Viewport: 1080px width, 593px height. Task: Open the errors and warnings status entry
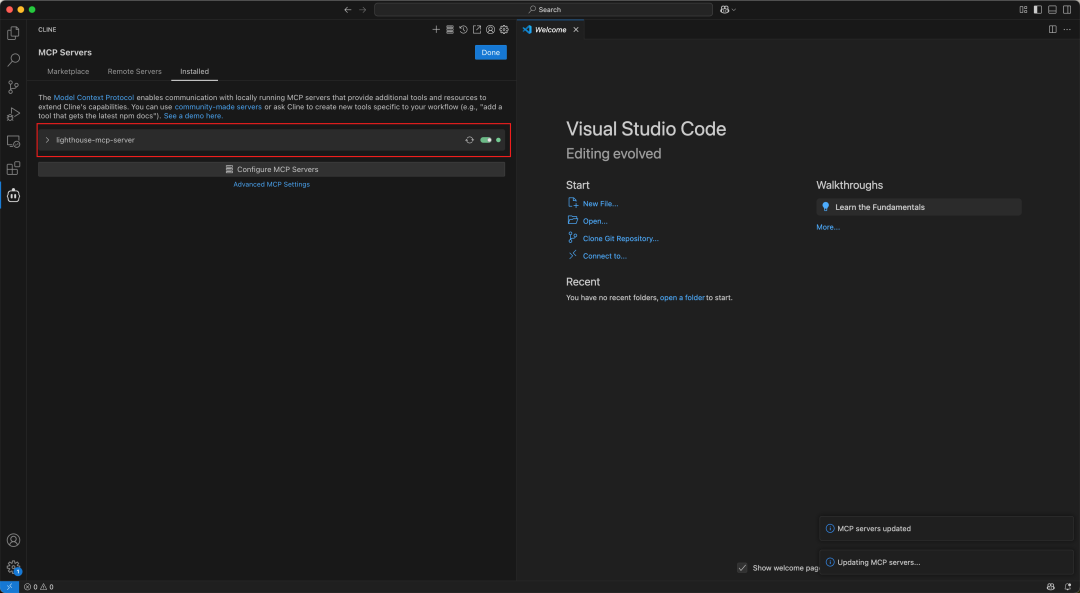[x=39, y=587]
